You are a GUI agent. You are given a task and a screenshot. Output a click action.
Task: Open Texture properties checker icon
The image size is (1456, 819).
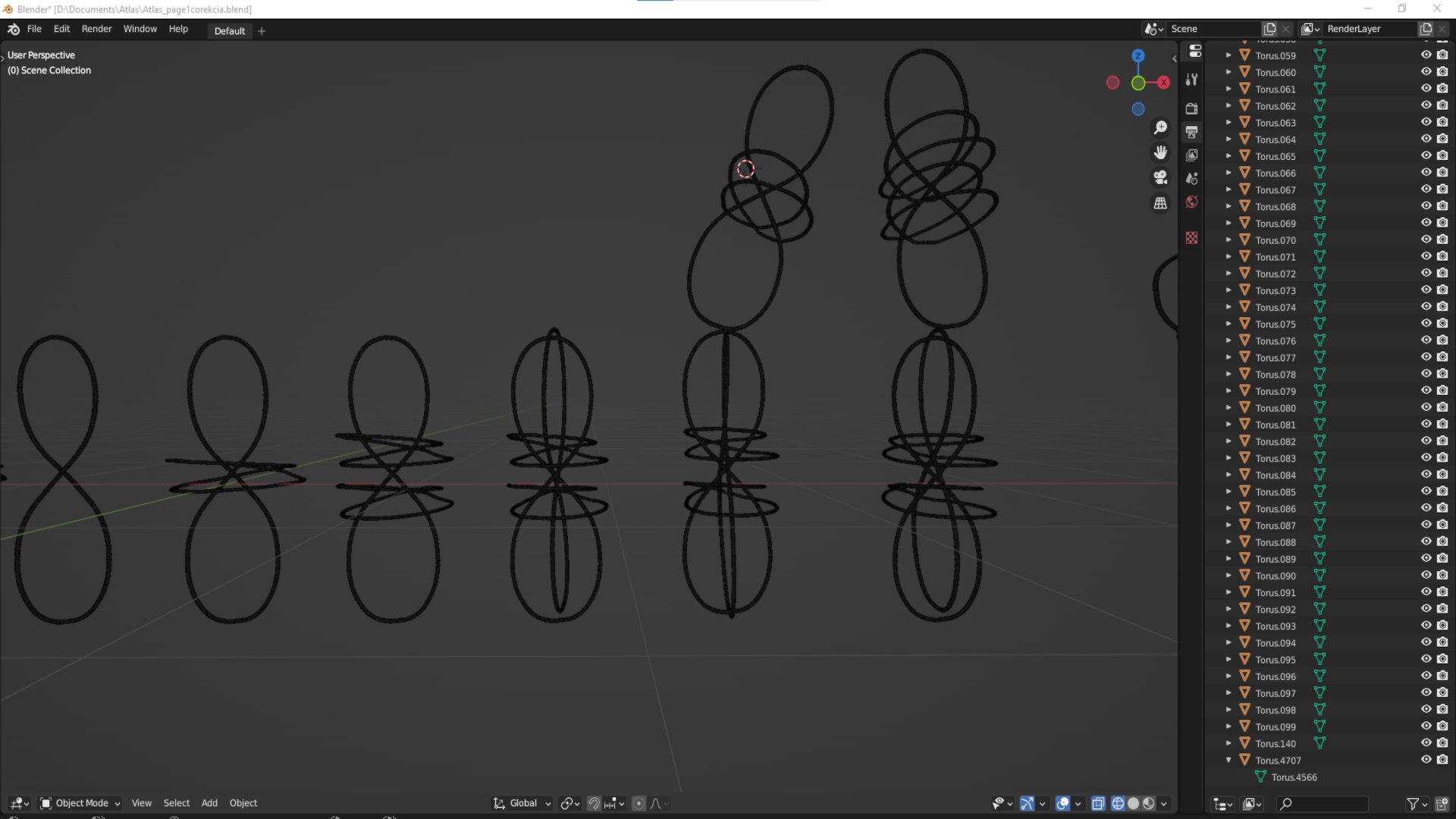[x=1192, y=238]
